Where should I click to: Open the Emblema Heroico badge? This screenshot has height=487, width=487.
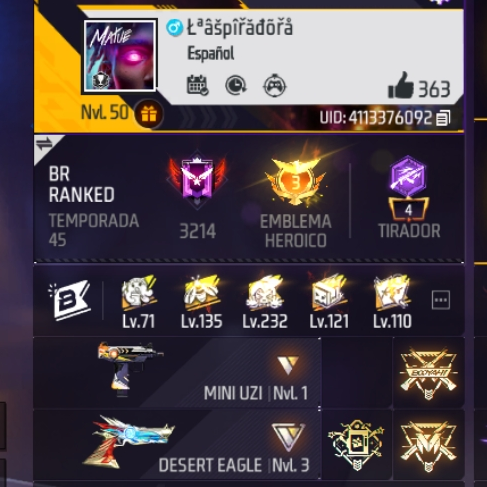[295, 199]
